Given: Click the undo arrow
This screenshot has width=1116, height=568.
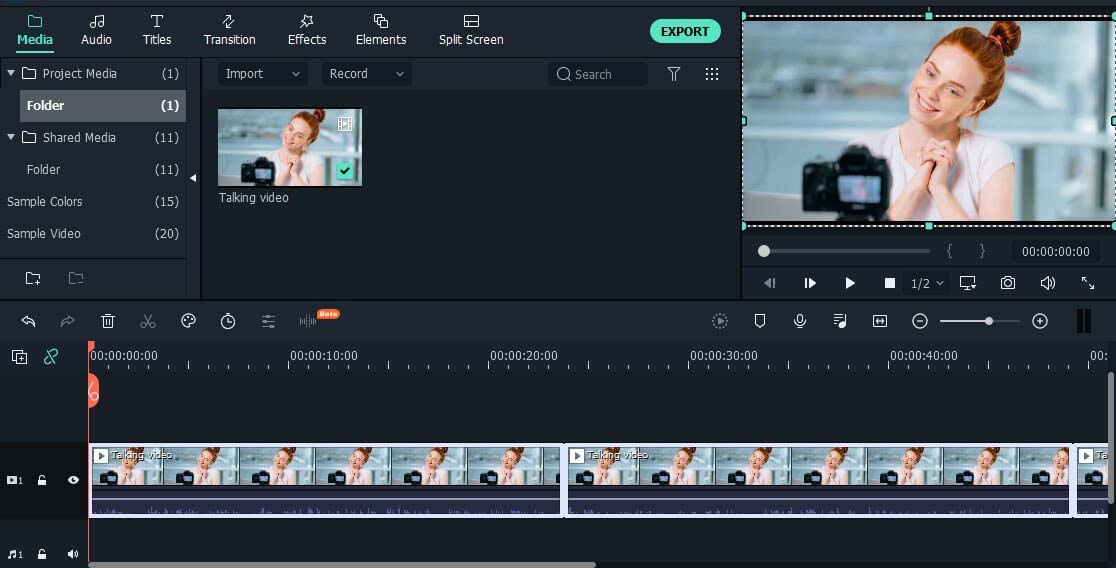Looking at the screenshot, I should 28,321.
